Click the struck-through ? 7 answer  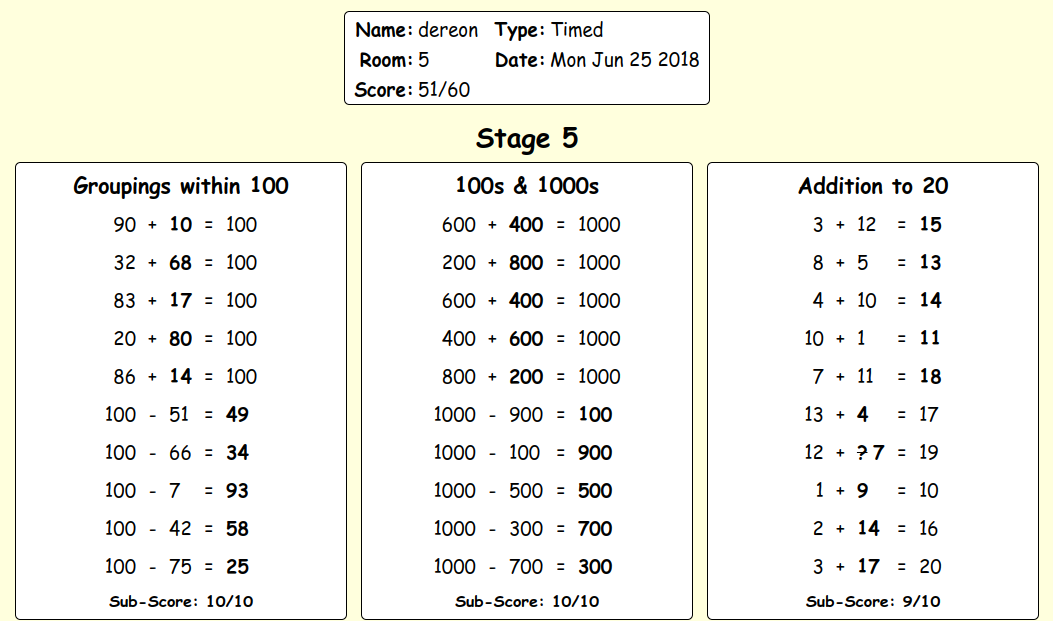[x=870, y=452]
